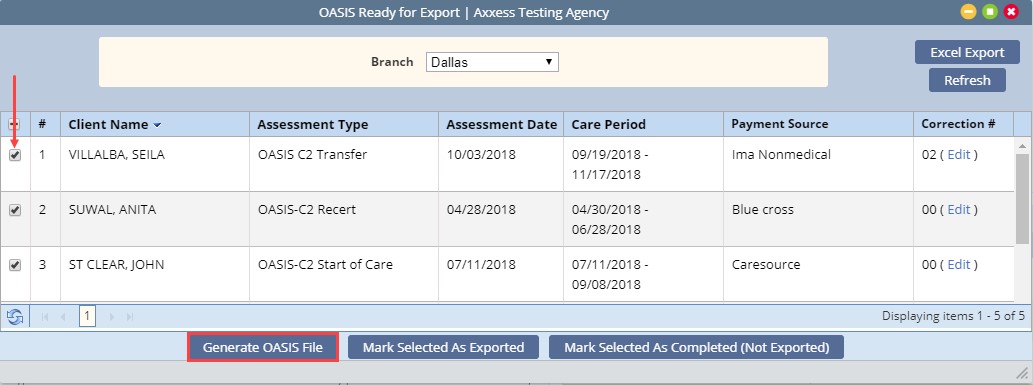Sort by Payment Source column header
The width and height of the screenshot is (1033, 385).
coord(779,124)
